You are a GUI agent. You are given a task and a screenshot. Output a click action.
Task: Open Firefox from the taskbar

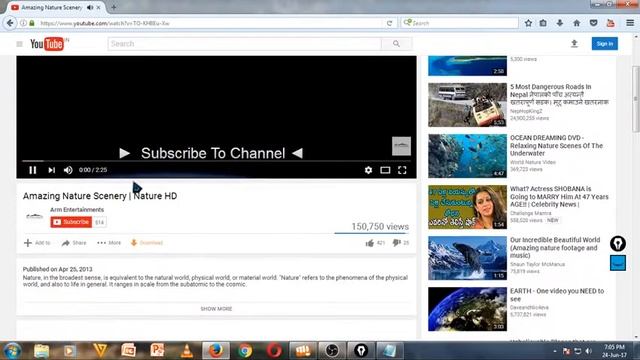216,351
